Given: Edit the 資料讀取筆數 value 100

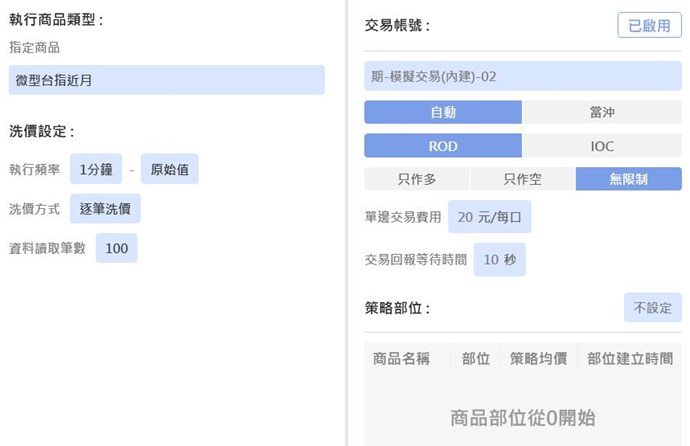Looking at the screenshot, I should 116,248.
